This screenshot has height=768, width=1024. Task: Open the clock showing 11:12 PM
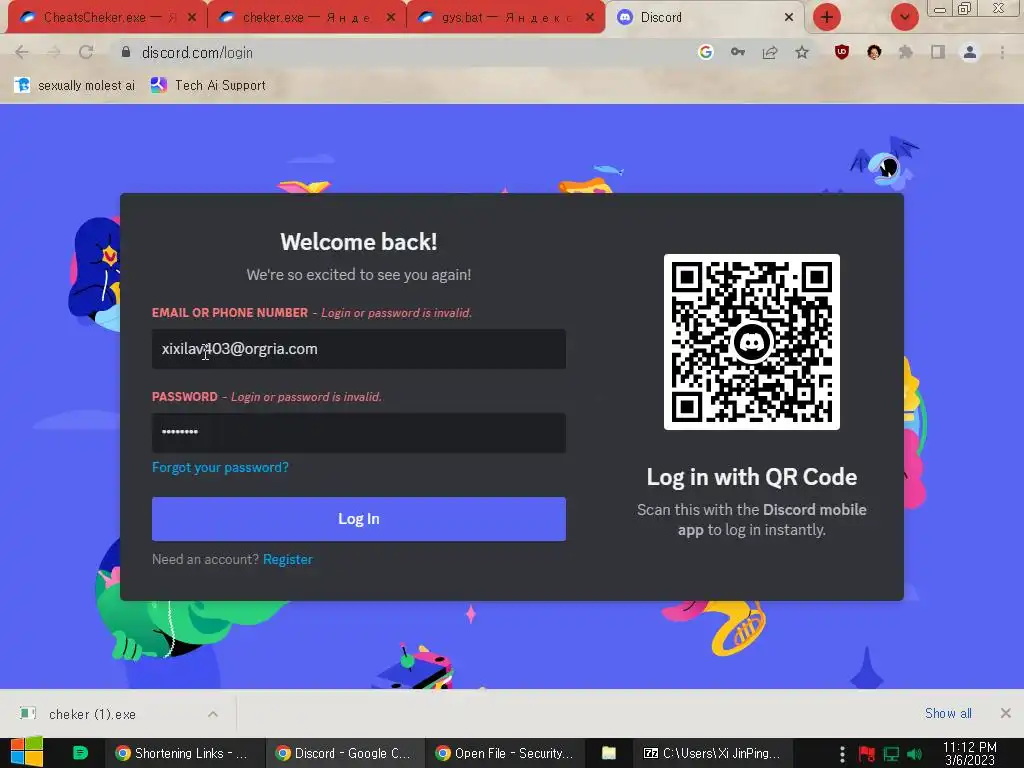click(x=970, y=754)
